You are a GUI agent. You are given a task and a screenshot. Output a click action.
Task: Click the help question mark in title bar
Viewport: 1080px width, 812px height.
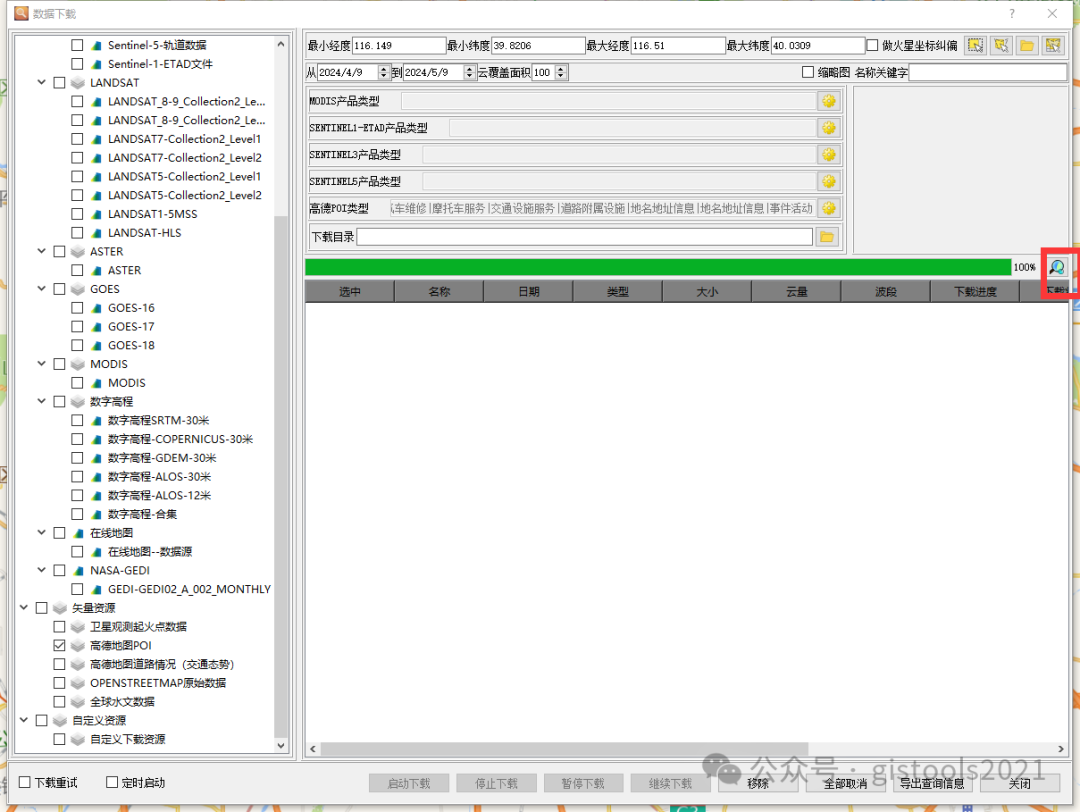coord(1012,13)
